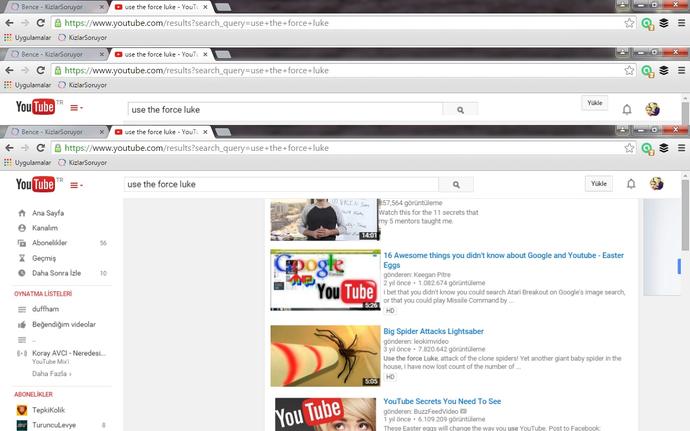The width and height of the screenshot is (690, 431).
Task: Open notifications bell in the bottom window
Action: [631, 184]
